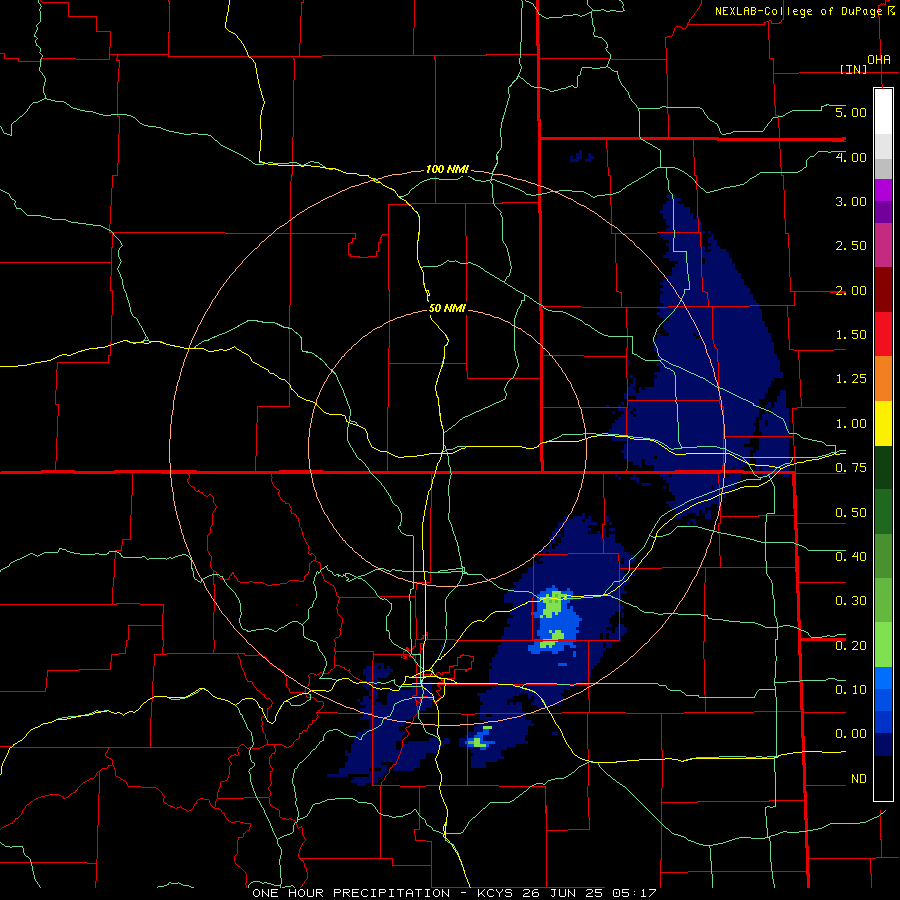
Task: Select the 0.30 legend value
Action: (x=851, y=601)
